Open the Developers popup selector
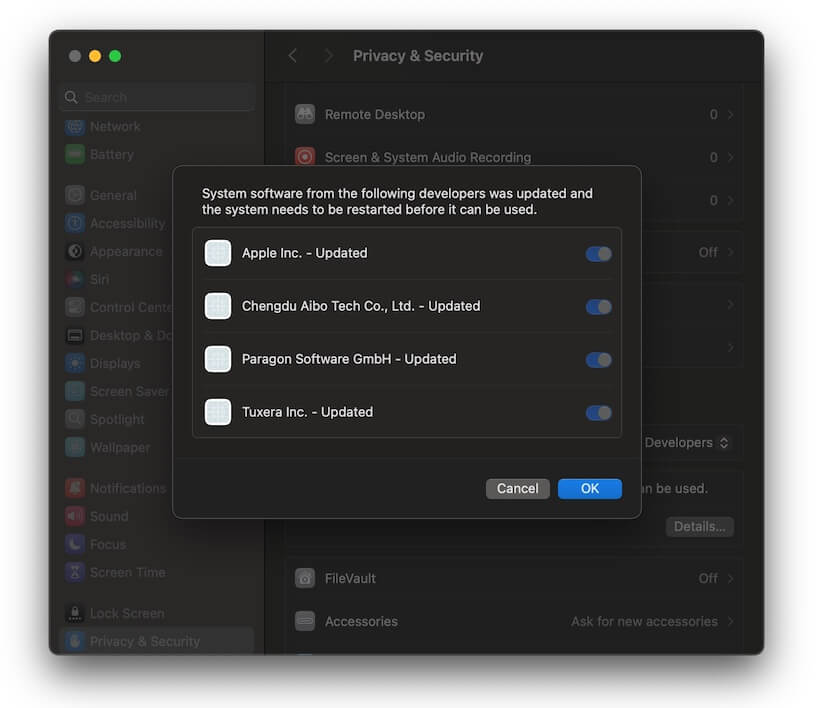 click(686, 442)
